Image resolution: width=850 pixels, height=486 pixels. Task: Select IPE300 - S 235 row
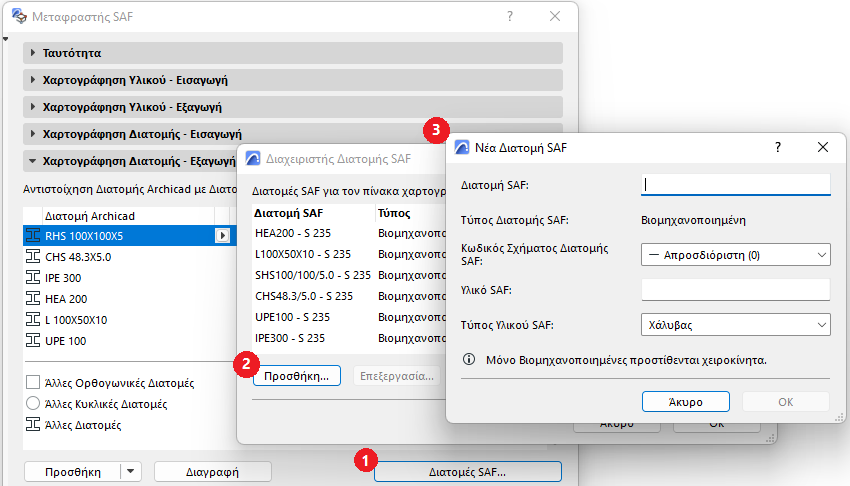click(x=349, y=338)
